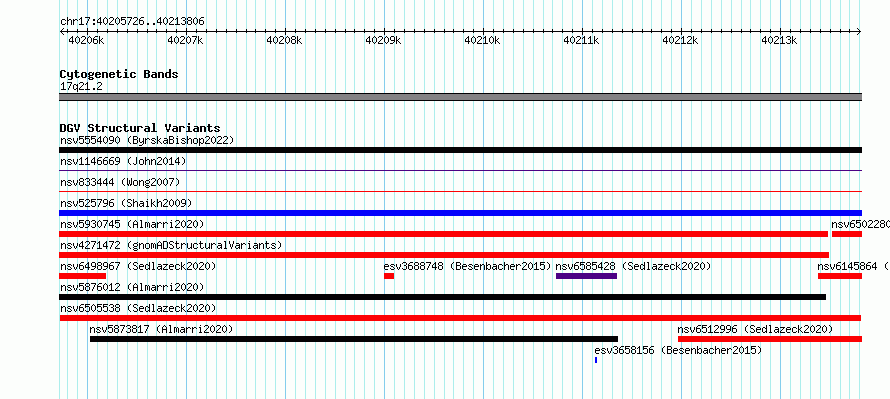Click the nsv4271472 (gnomADStructuralVariants) label
890x399 pixels.
(171, 245)
